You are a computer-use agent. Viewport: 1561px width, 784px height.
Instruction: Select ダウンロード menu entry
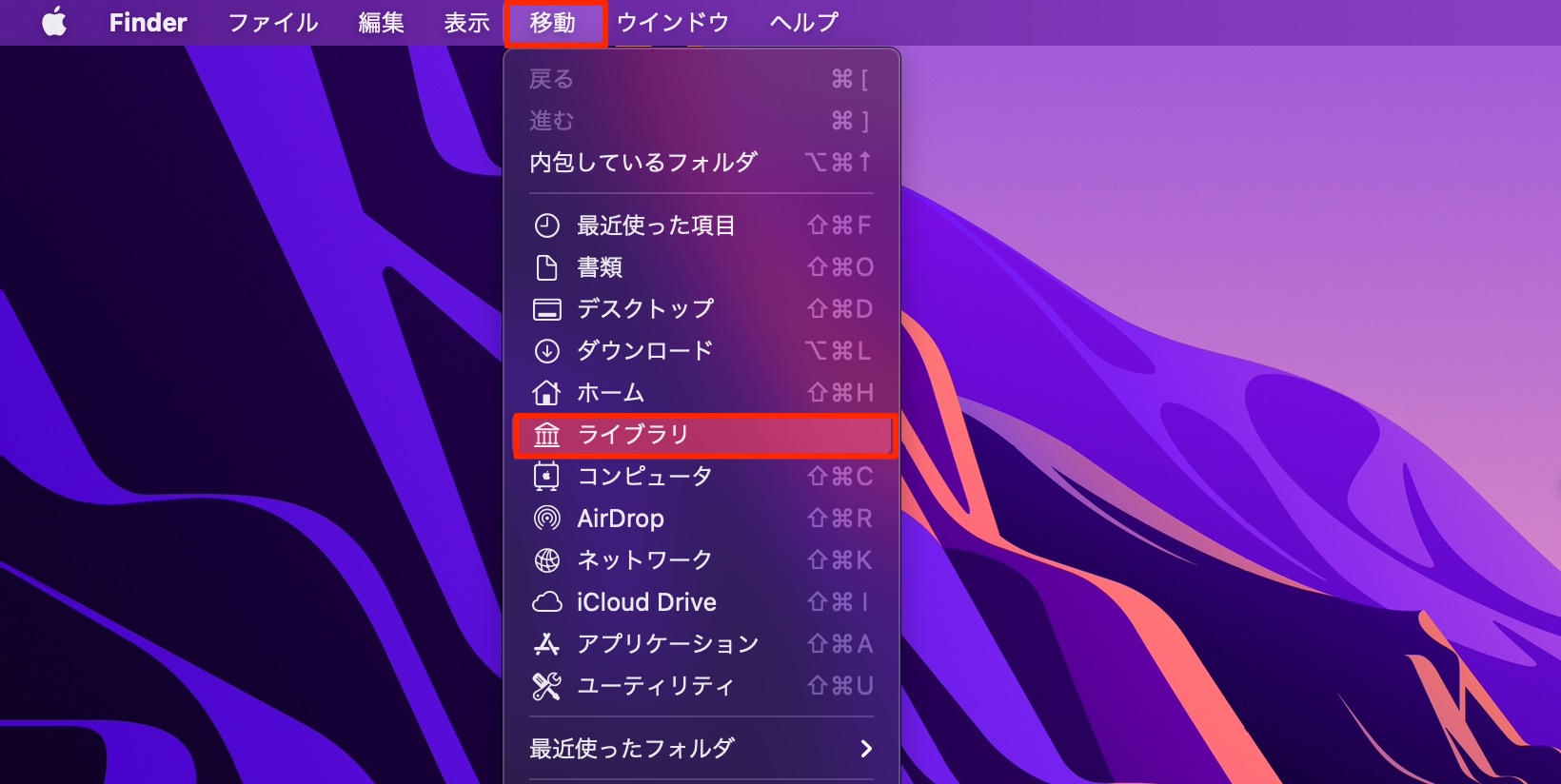701,351
